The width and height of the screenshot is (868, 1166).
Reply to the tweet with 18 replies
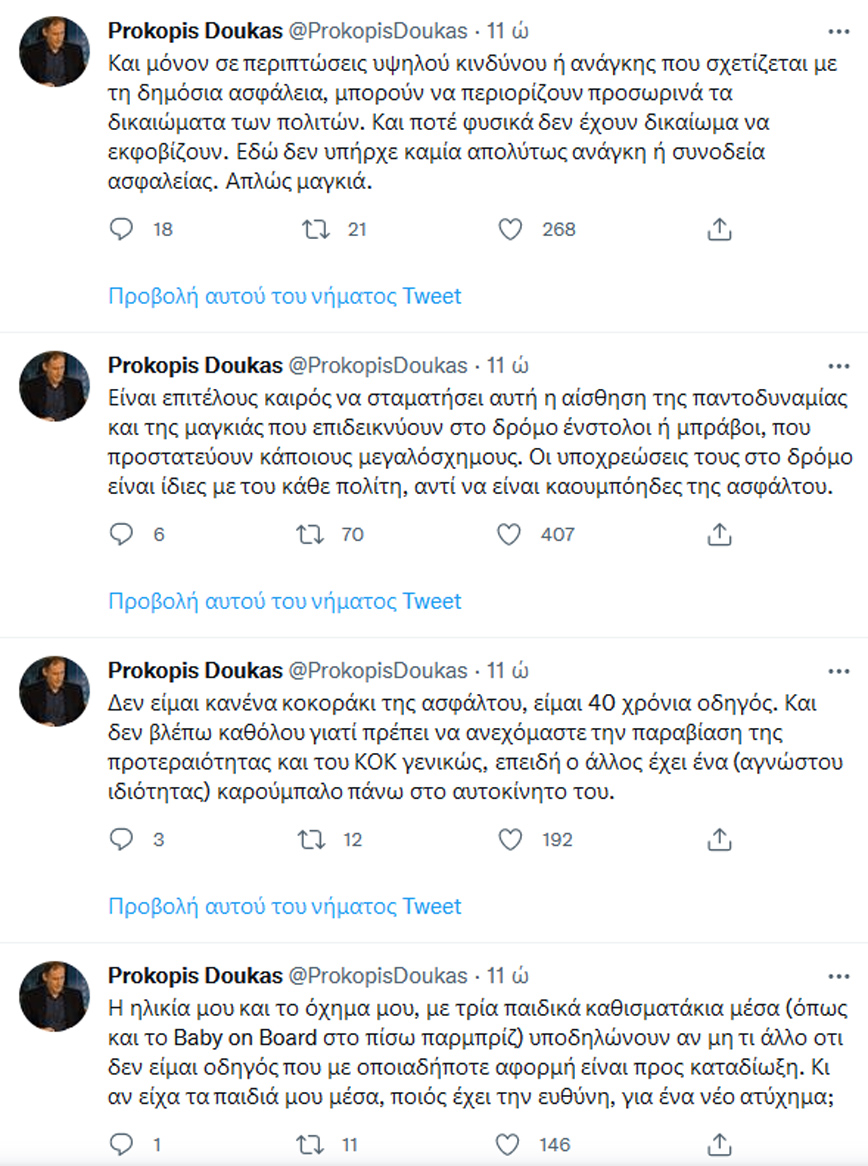[121, 229]
